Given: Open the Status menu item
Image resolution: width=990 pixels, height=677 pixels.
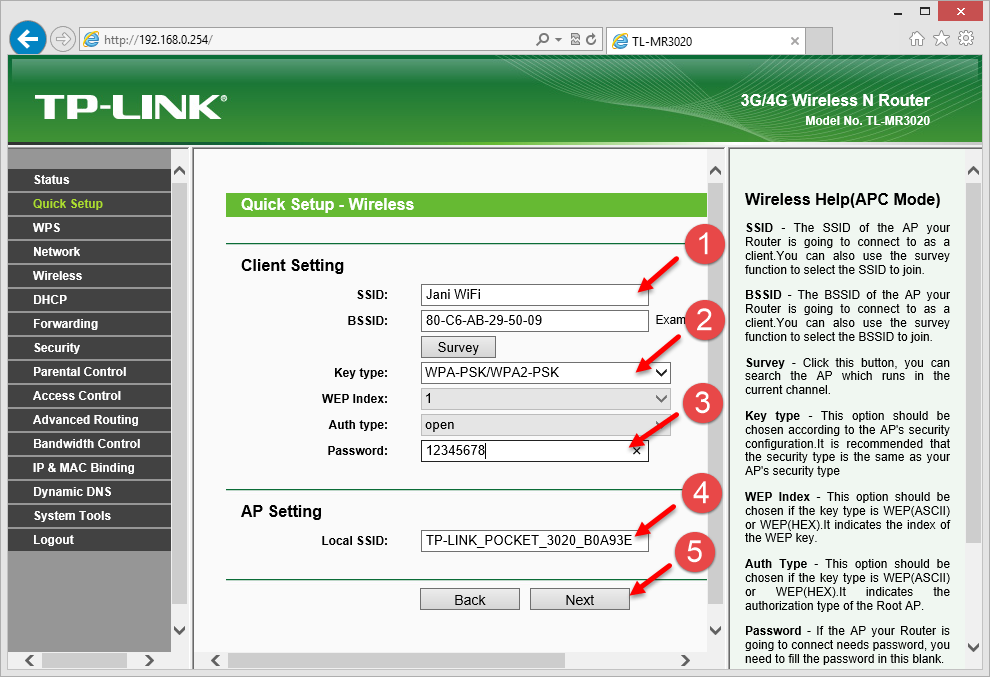Looking at the screenshot, I should tap(89, 180).
